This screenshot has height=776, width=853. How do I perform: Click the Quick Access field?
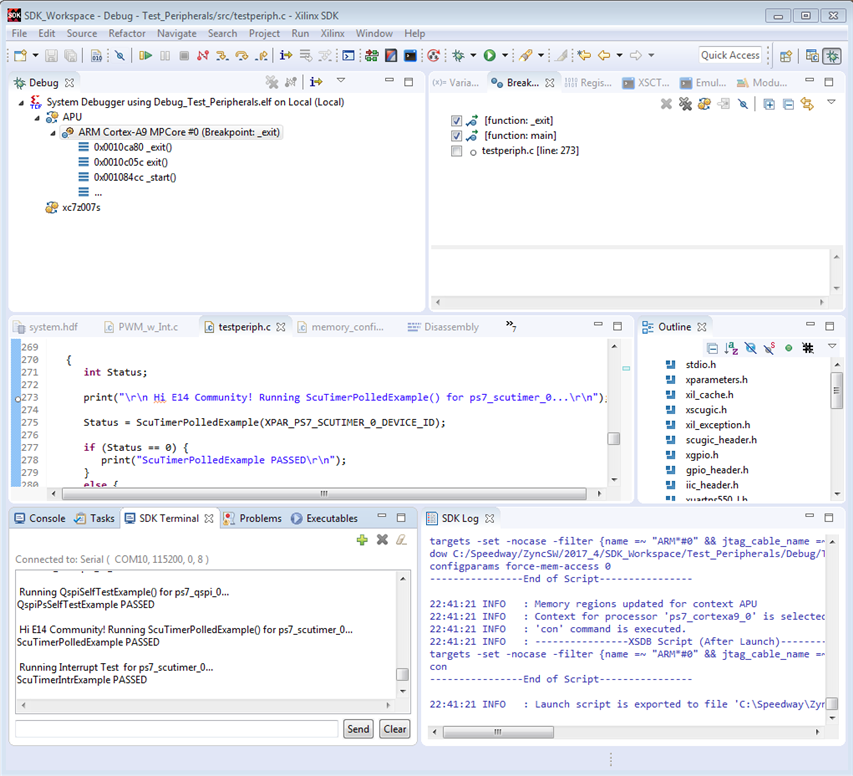point(730,55)
